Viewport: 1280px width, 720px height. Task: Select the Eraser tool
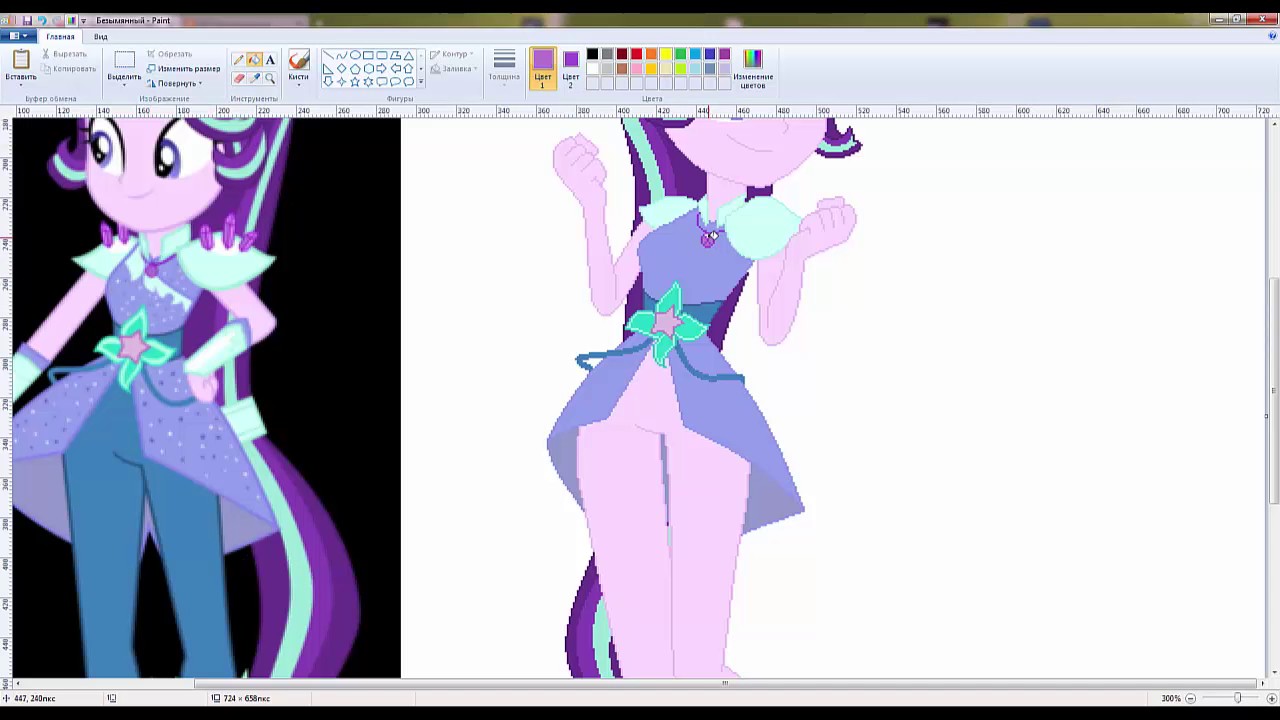coord(239,78)
